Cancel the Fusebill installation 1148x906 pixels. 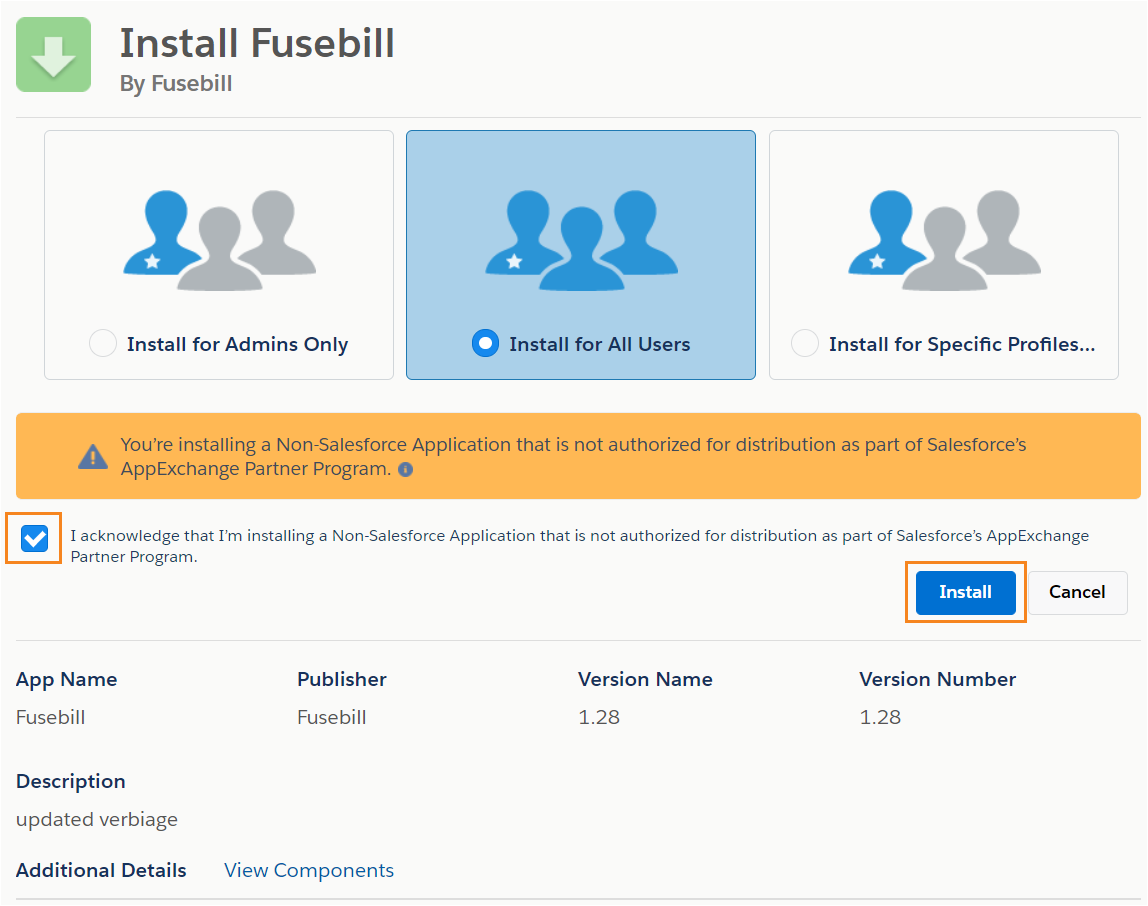(x=1078, y=593)
